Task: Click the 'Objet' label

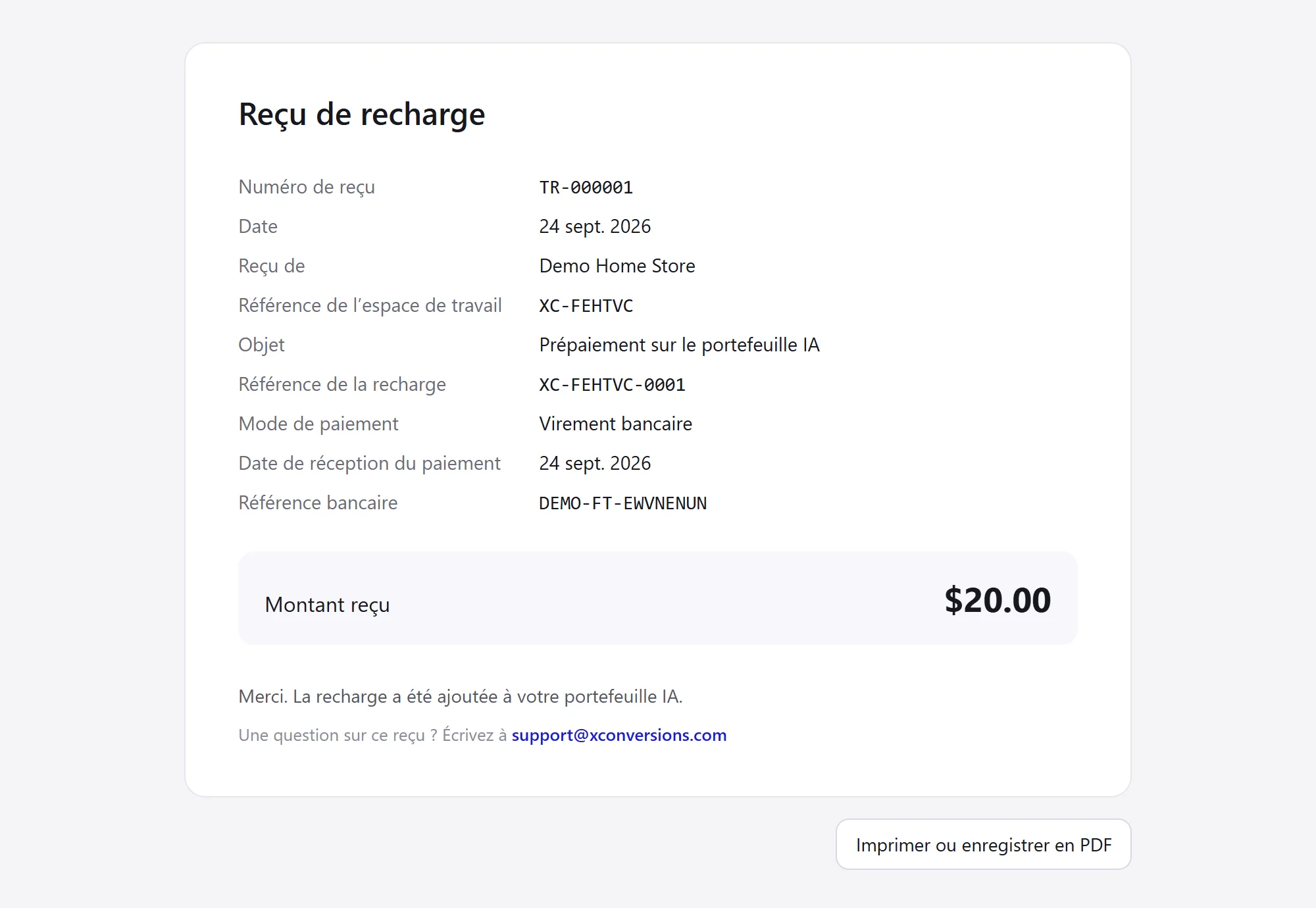Action: pos(261,345)
